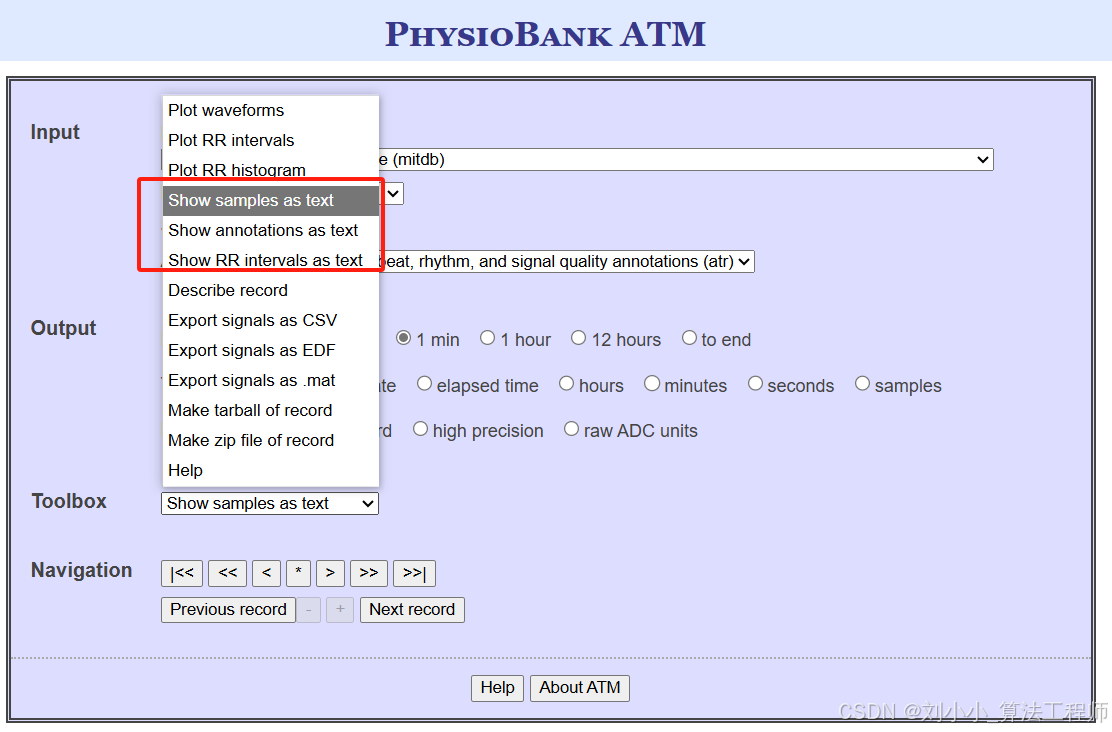Click the * navigation button

click(x=299, y=573)
